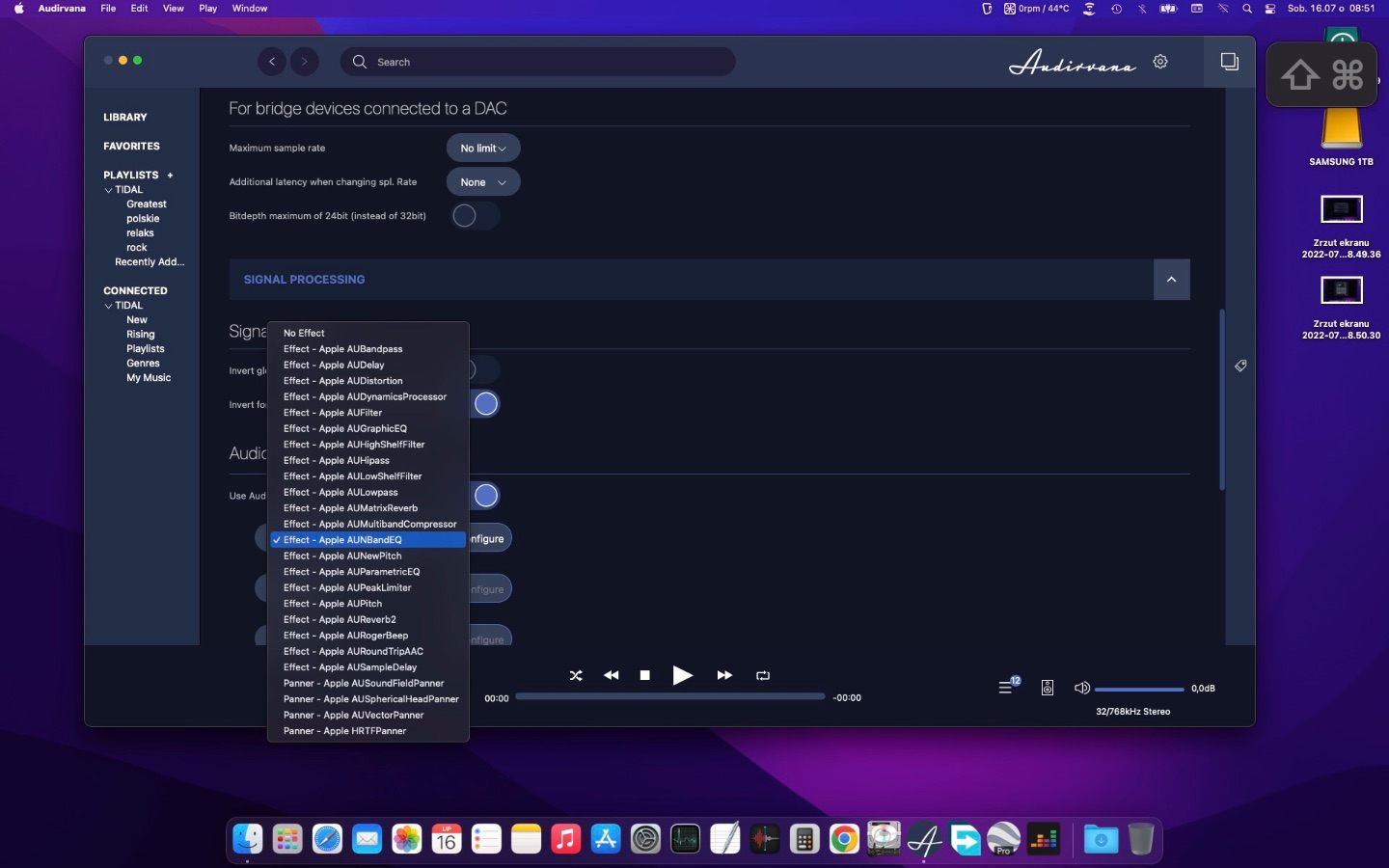Open TIDAL Genres
This screenshot has height=868, width=1389.
(x=144, y=364)
